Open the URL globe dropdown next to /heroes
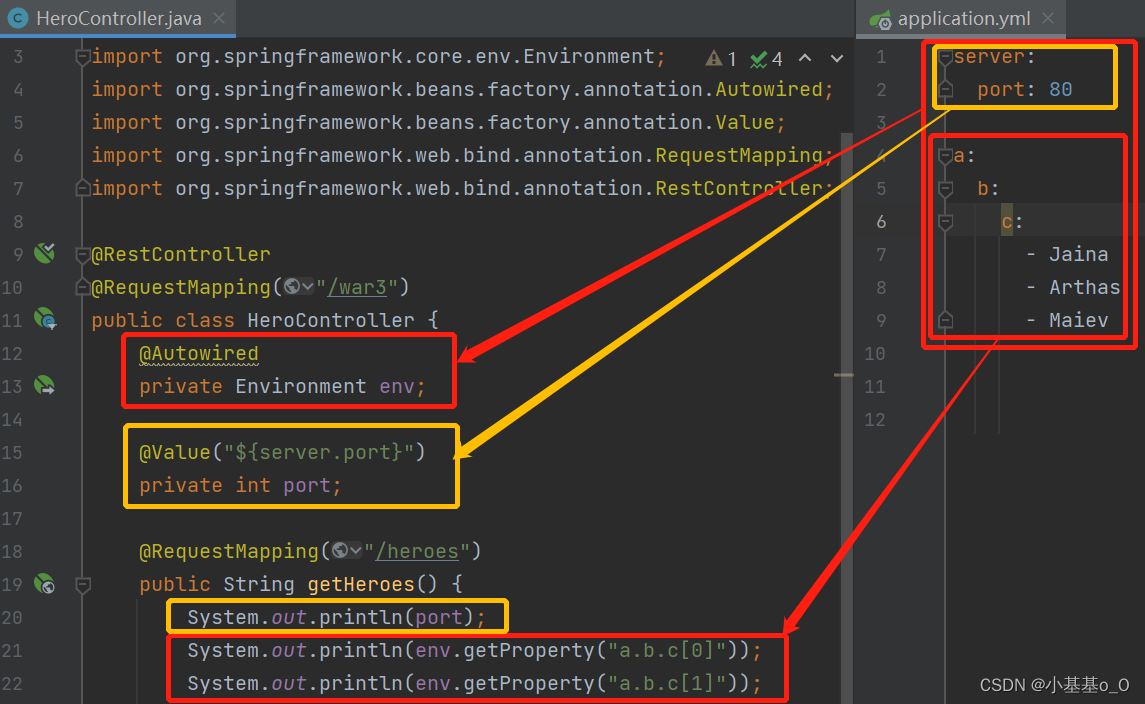Image resolution: width=1145 pixels, height=704 pixels. (346, 551)
